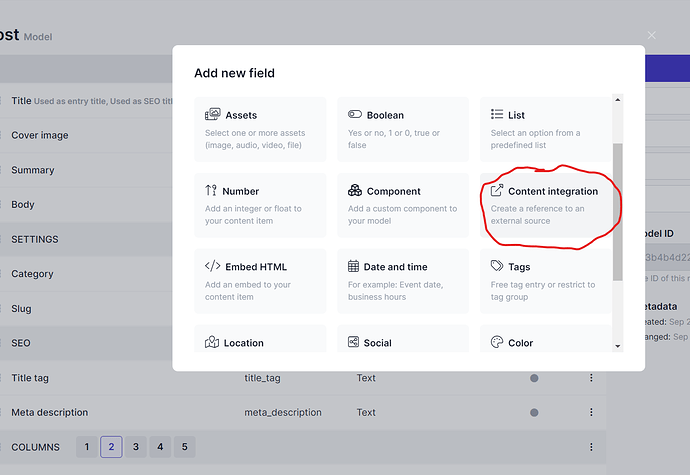This screenshot has height=475, width=690.
Task: Click the grey status dot for Title tag
Action: [534, 378]
